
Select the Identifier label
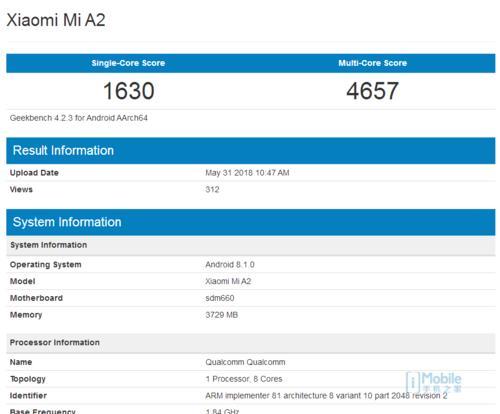(28, 396)
